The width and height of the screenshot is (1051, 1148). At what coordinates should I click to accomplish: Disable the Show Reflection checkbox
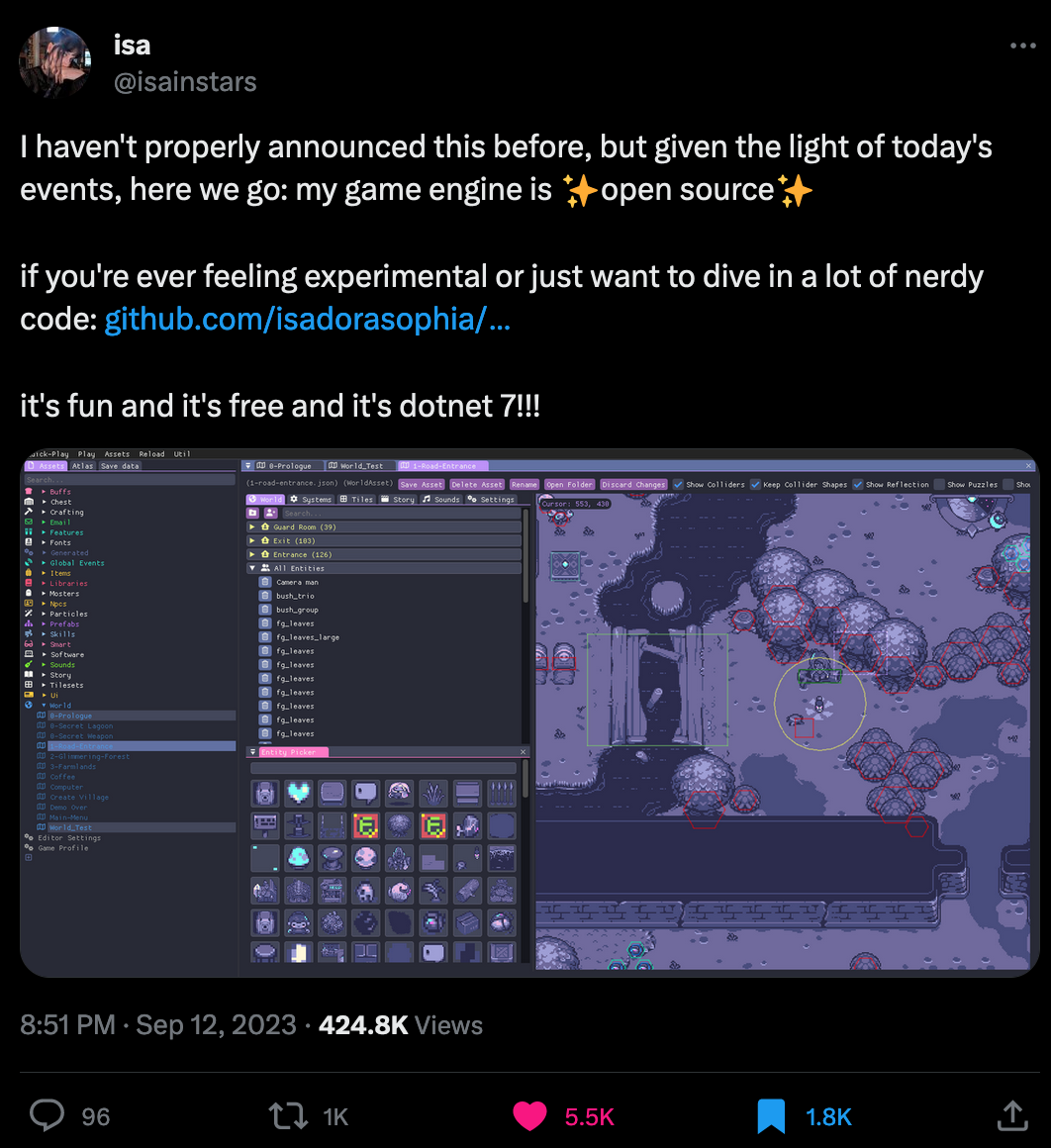click(x=858, y=485)
